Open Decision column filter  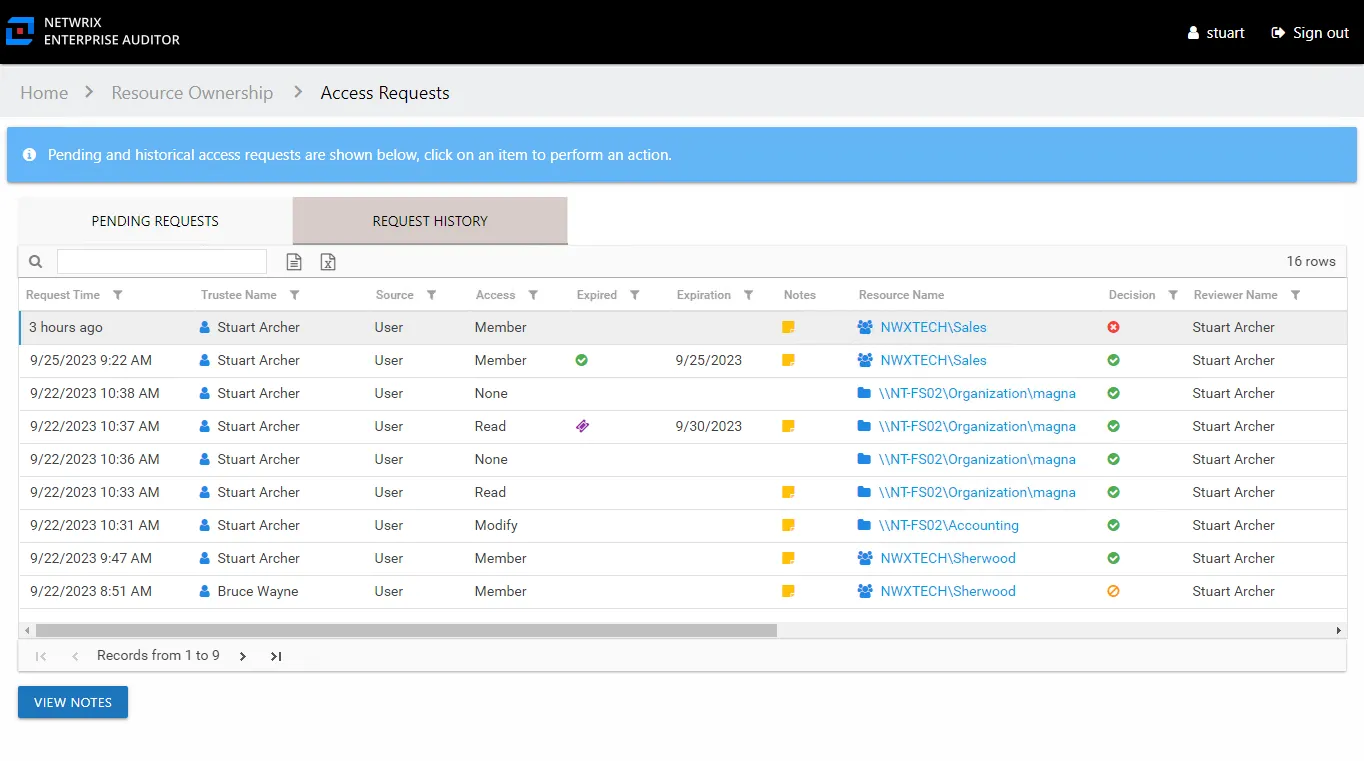click(1173, 295)
